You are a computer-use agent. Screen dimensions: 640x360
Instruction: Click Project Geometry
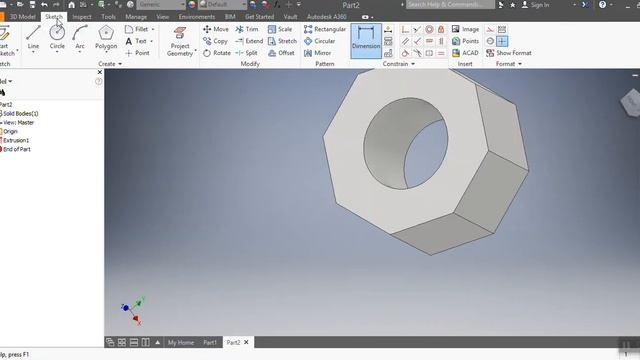tap(180, 41)
